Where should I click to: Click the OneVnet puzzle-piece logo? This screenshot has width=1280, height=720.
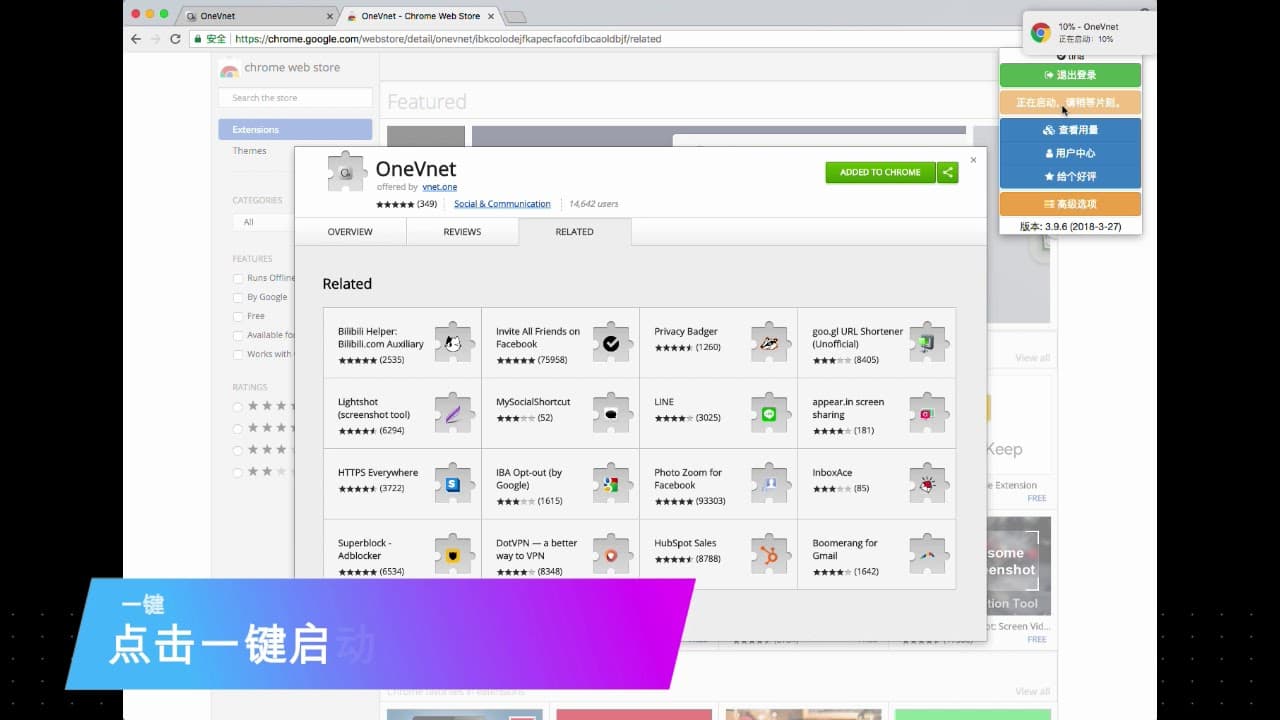click(347, 171)
